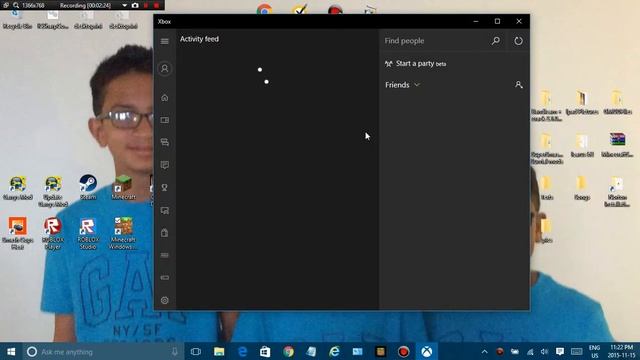Select the Activity feed heading
Screen dimensions: 640x360
point(199,39)
